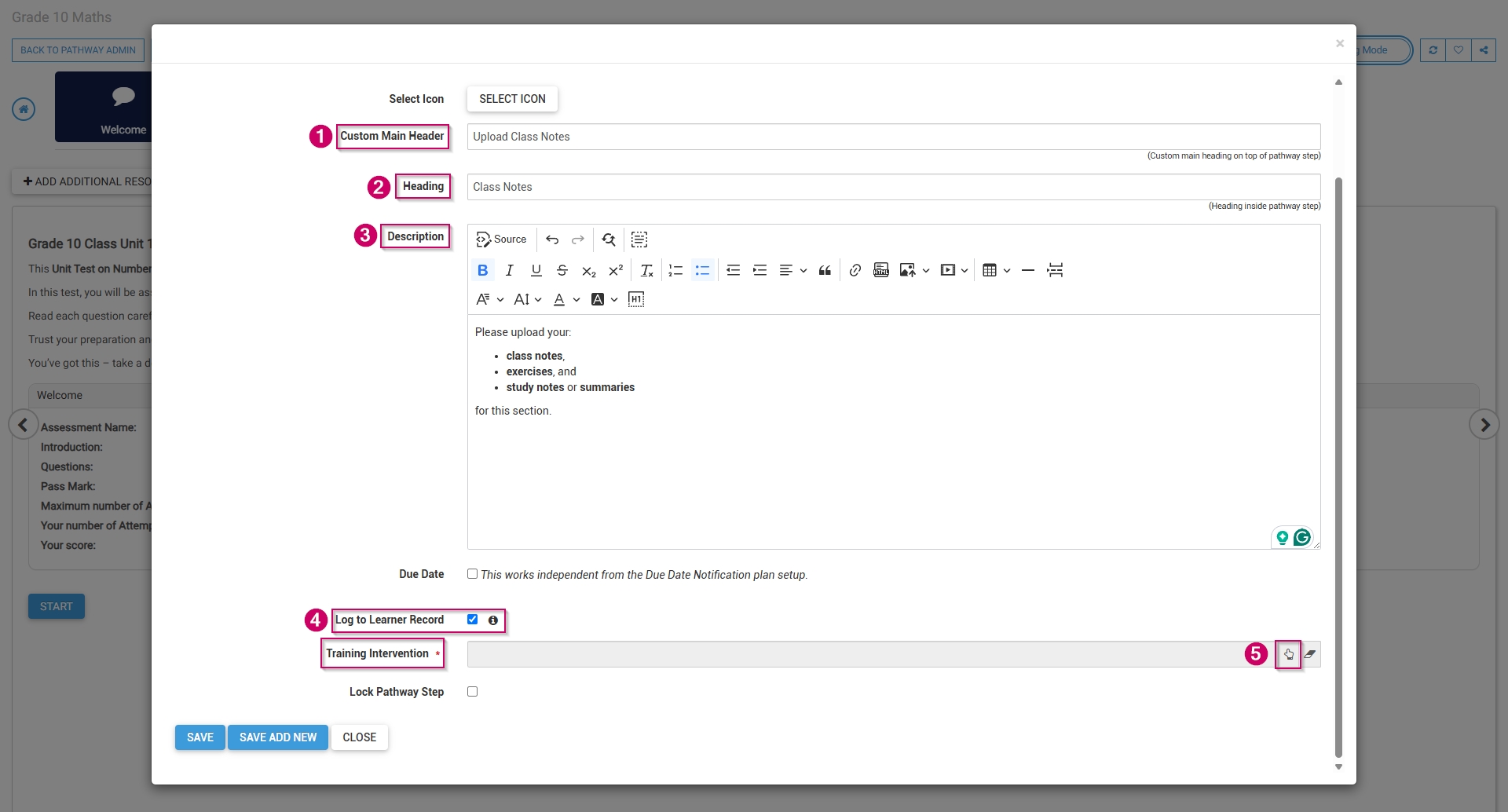Open the Training Intervention picker icon
This screenshot has width=1508, height=812.
(x=1289, y=654)
